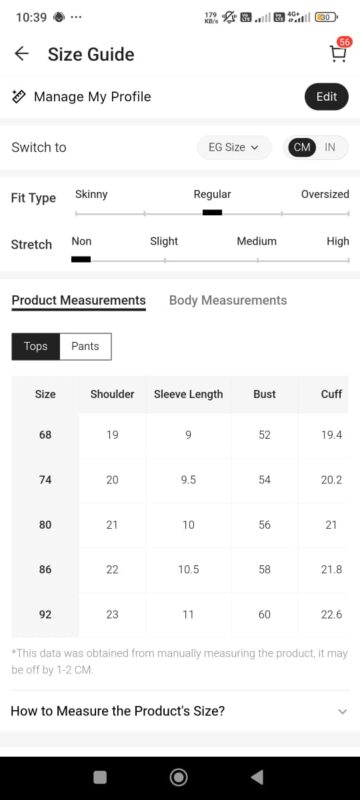The height and width of the screenshot is (800, 360).
Task: Tap the ruler icon beside Manage My Profile
Action: tap(18, 96)
